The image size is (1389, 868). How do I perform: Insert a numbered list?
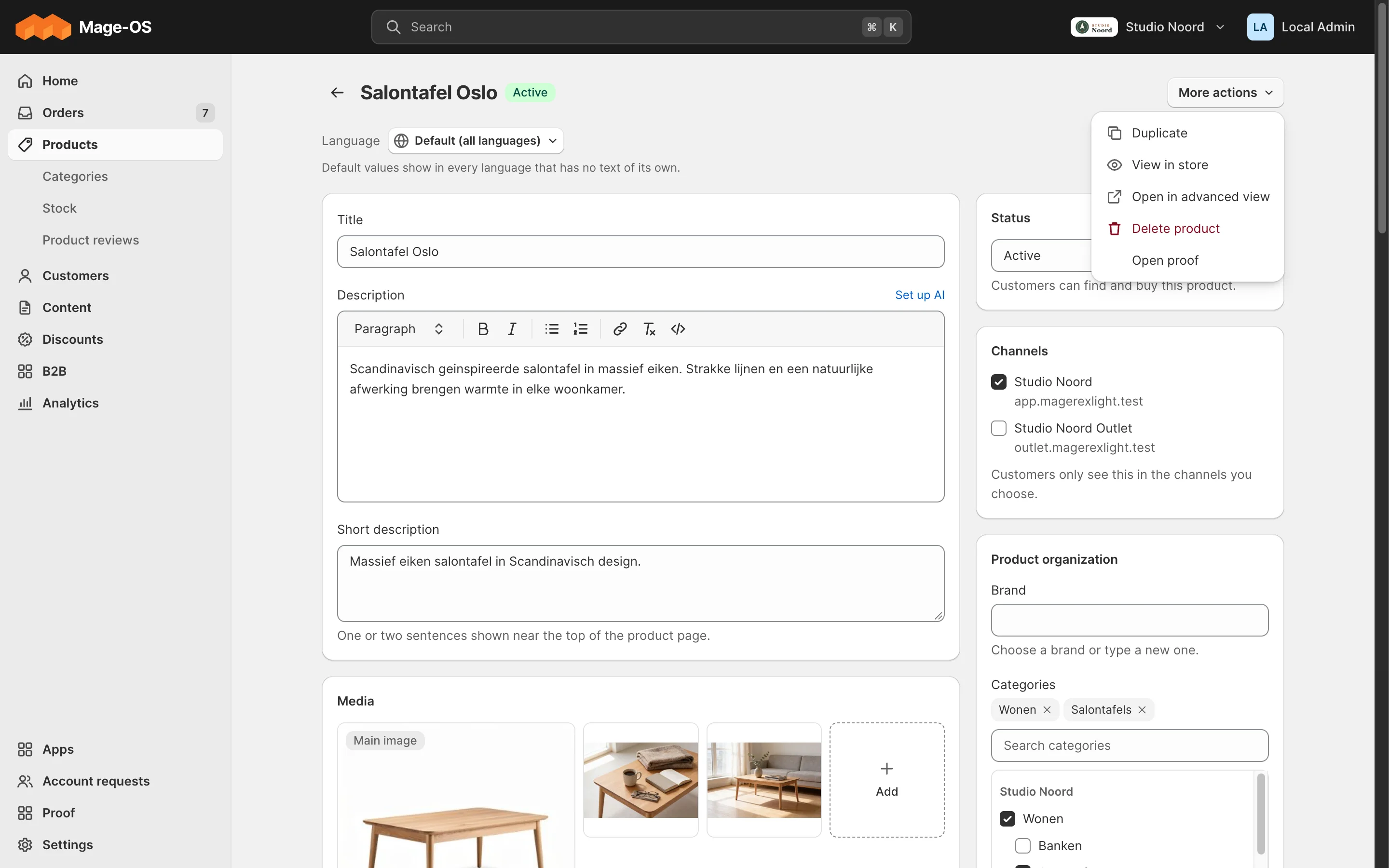(x=580, y=329)
